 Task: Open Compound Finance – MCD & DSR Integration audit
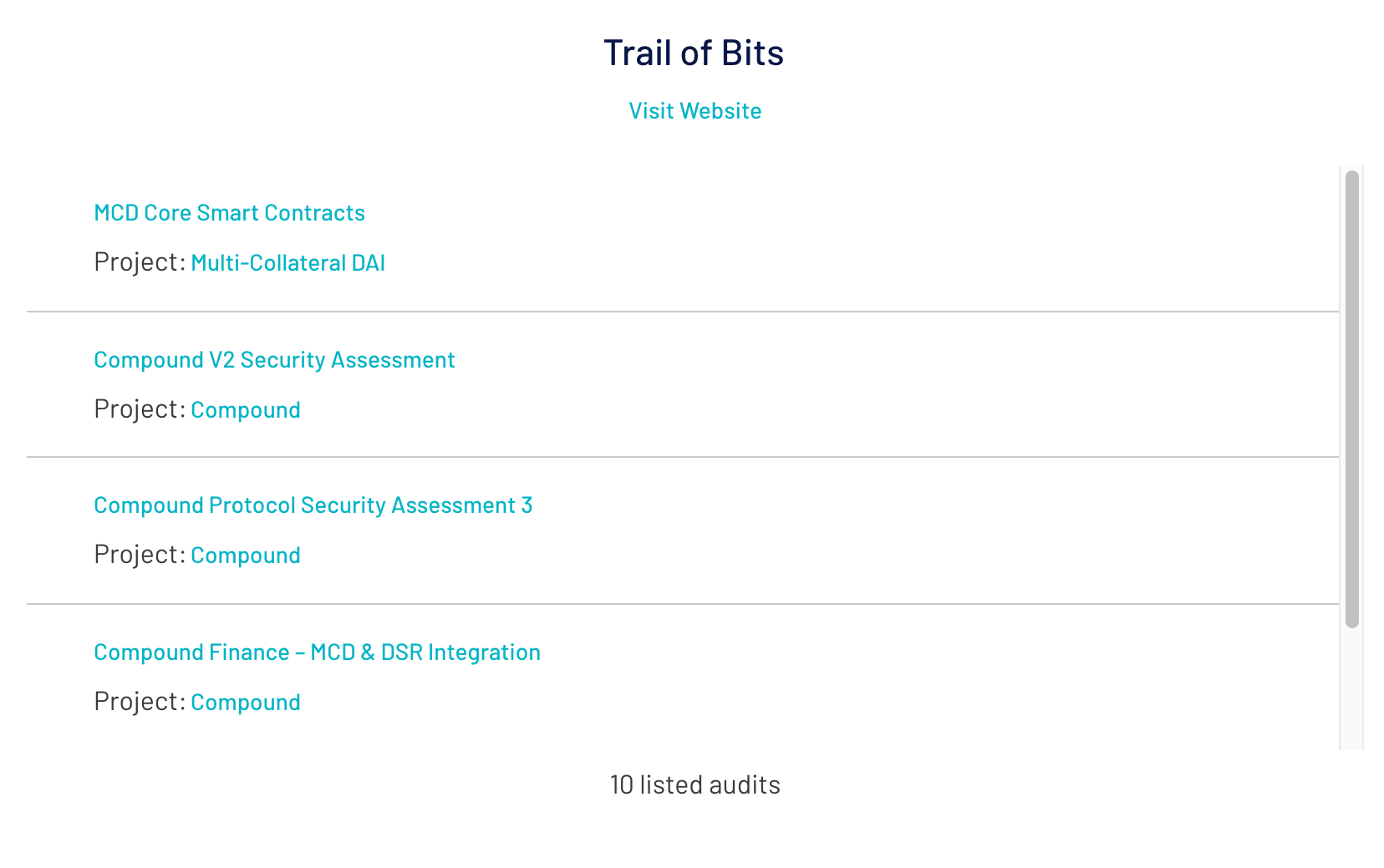pyautogui.click(x=317, y=652)
